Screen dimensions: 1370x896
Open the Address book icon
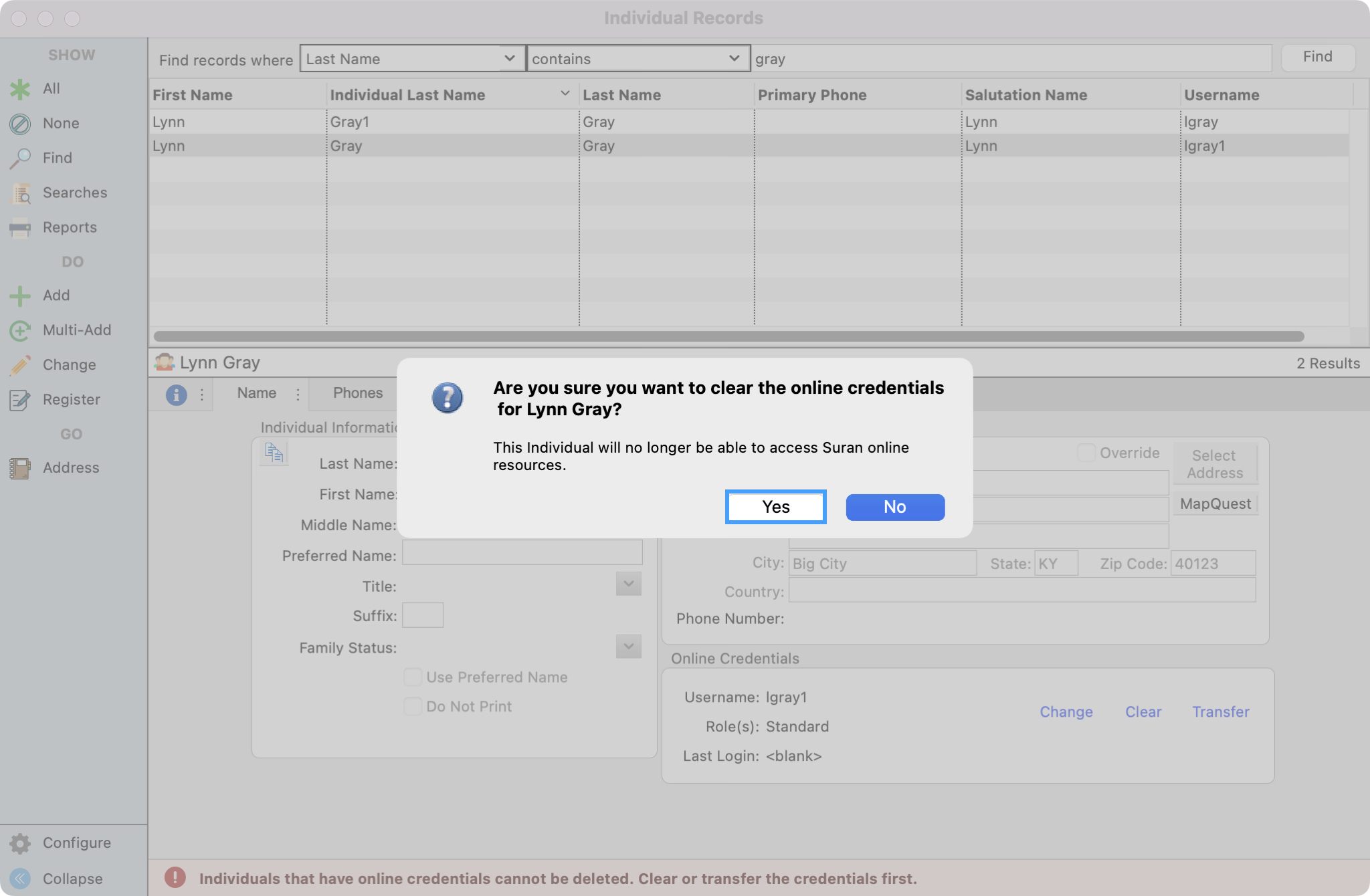(20, 468)
